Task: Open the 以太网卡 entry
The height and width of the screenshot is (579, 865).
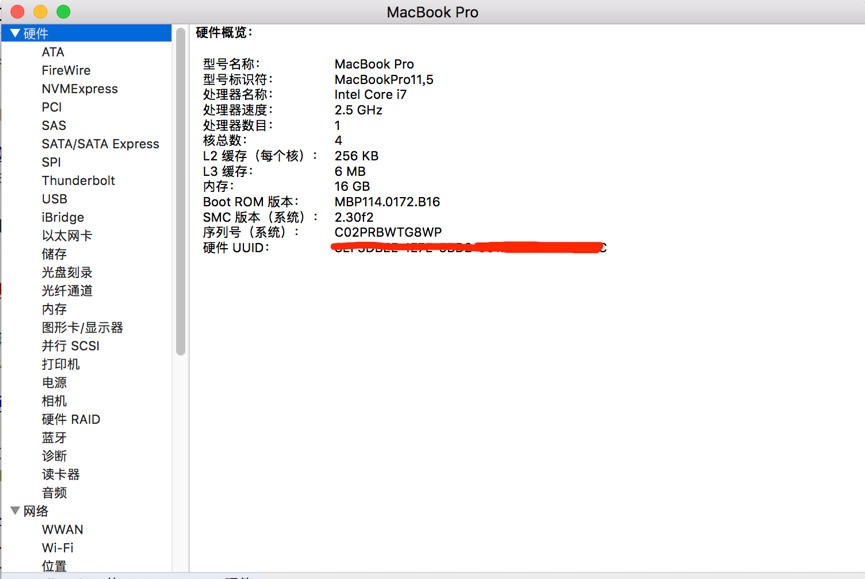Action: tap(67, 235)
